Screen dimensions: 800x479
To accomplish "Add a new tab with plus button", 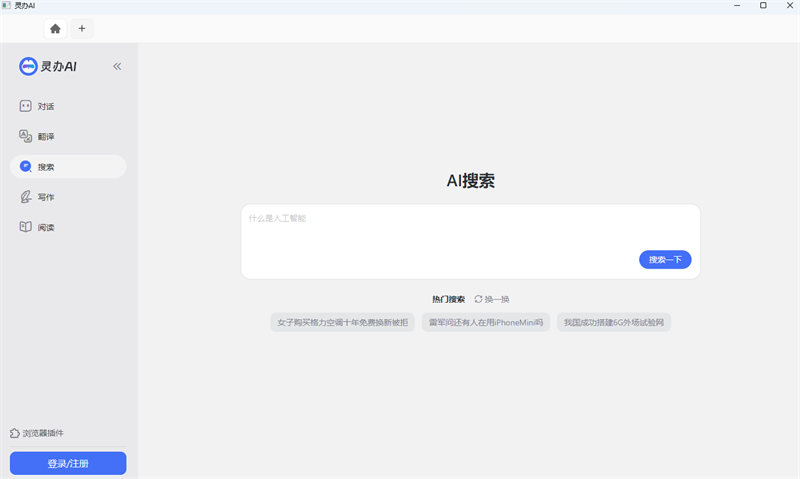I will (x=82, y=29).
